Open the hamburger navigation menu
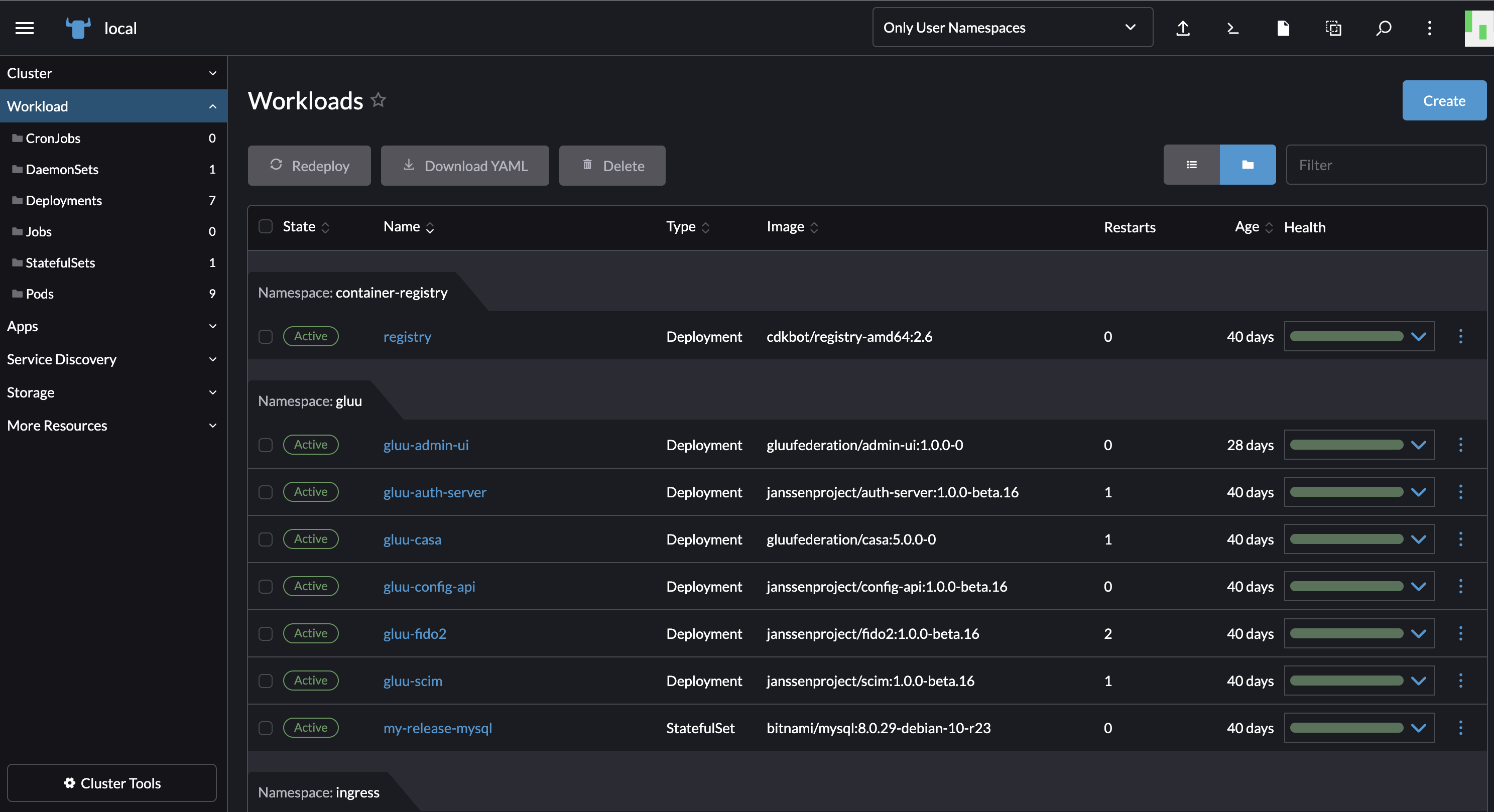This screenshot has height=812, width=1494. [25, 28]
